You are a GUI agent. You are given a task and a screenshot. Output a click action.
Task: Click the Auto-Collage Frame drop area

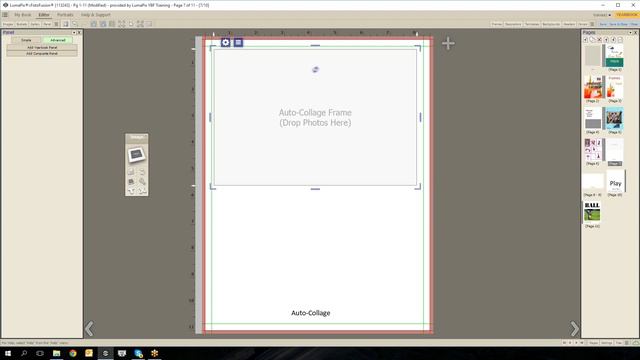pos(315,118)
